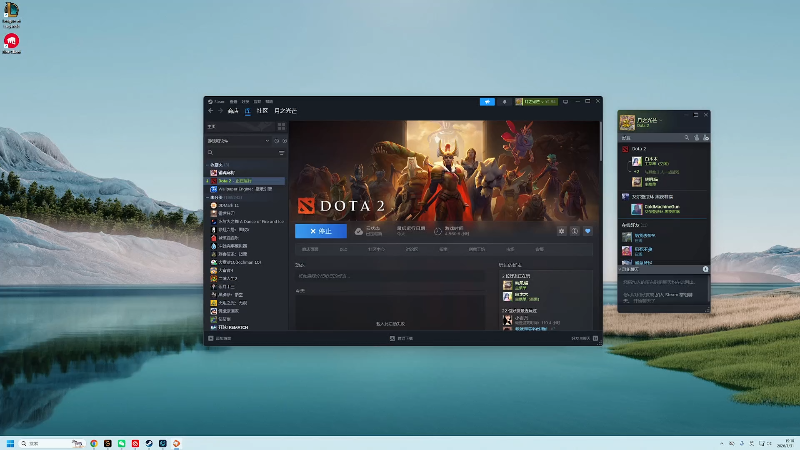The width and height of the screenshot is (800, 450).
Task: Open the profile name tab in navigation
Action: (x=286, y=111)
